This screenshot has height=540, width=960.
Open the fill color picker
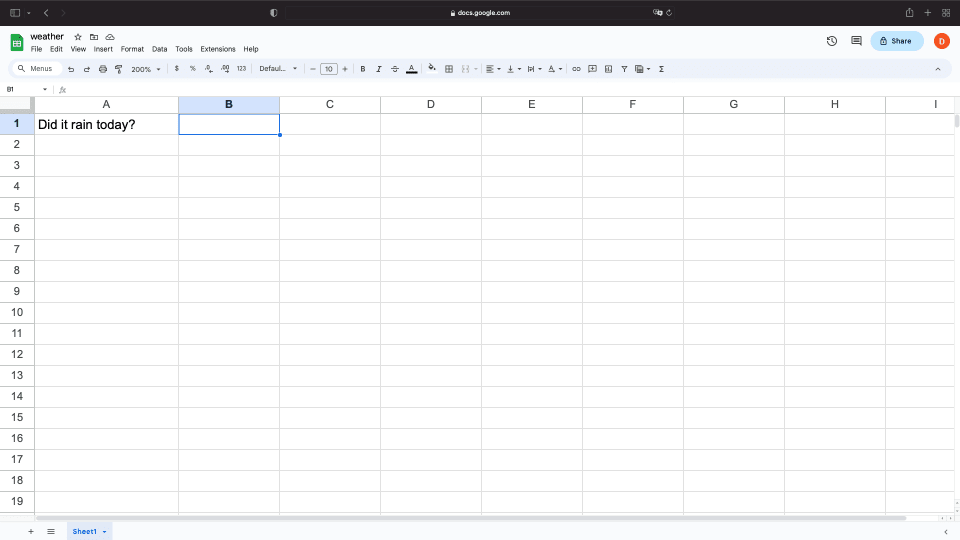point(431,69)
